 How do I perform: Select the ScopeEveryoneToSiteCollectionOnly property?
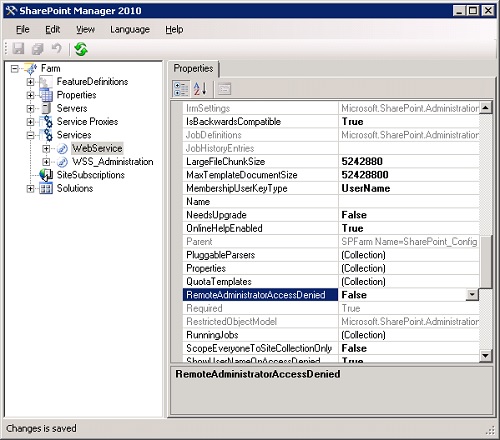click(x=331, y=348)
